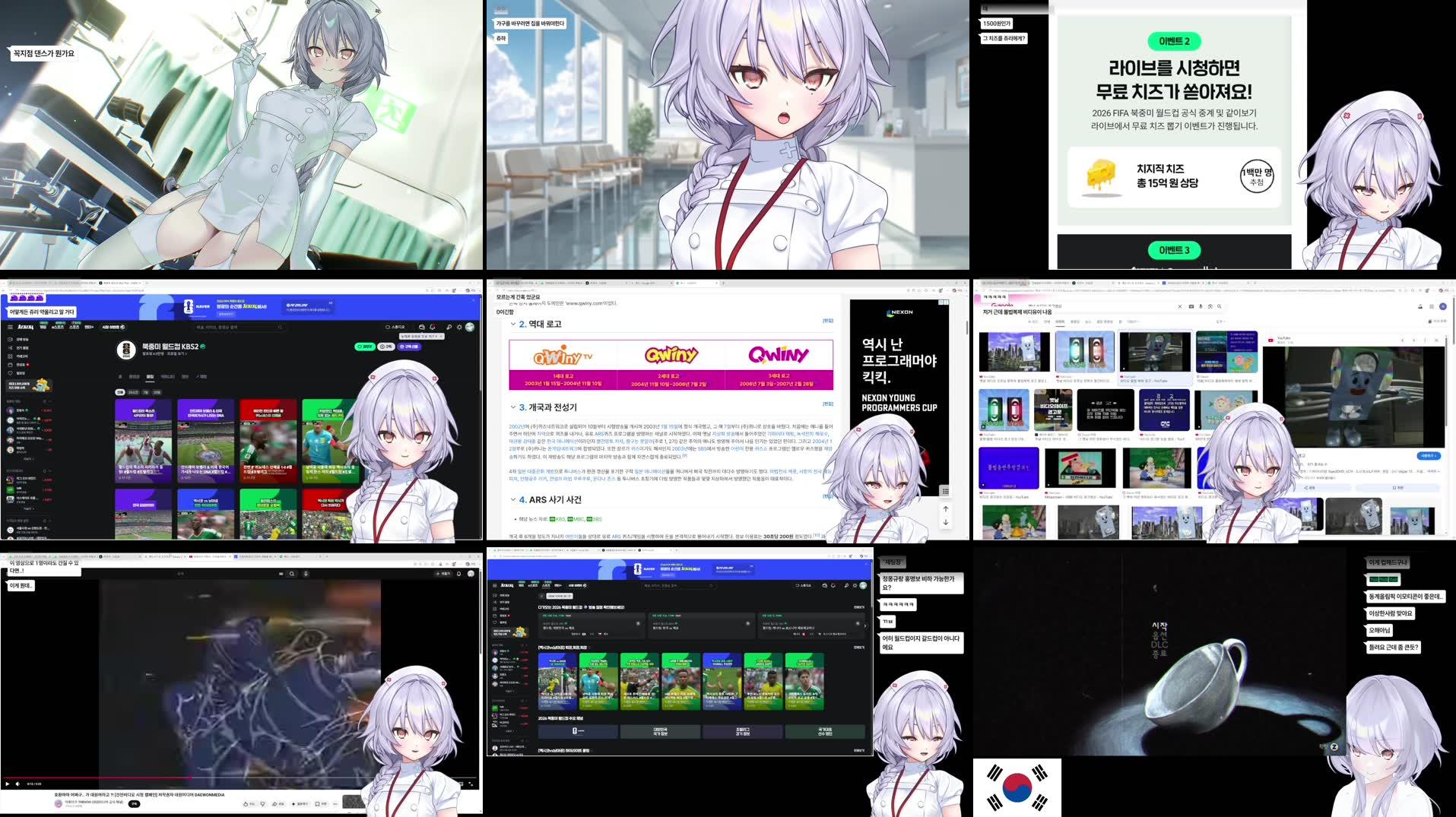Viewport: 1456px width, 817px height.
Task: Toggle alarm bell on second World Cup match card
Action: pyautogui.click(x=747, y=623)
